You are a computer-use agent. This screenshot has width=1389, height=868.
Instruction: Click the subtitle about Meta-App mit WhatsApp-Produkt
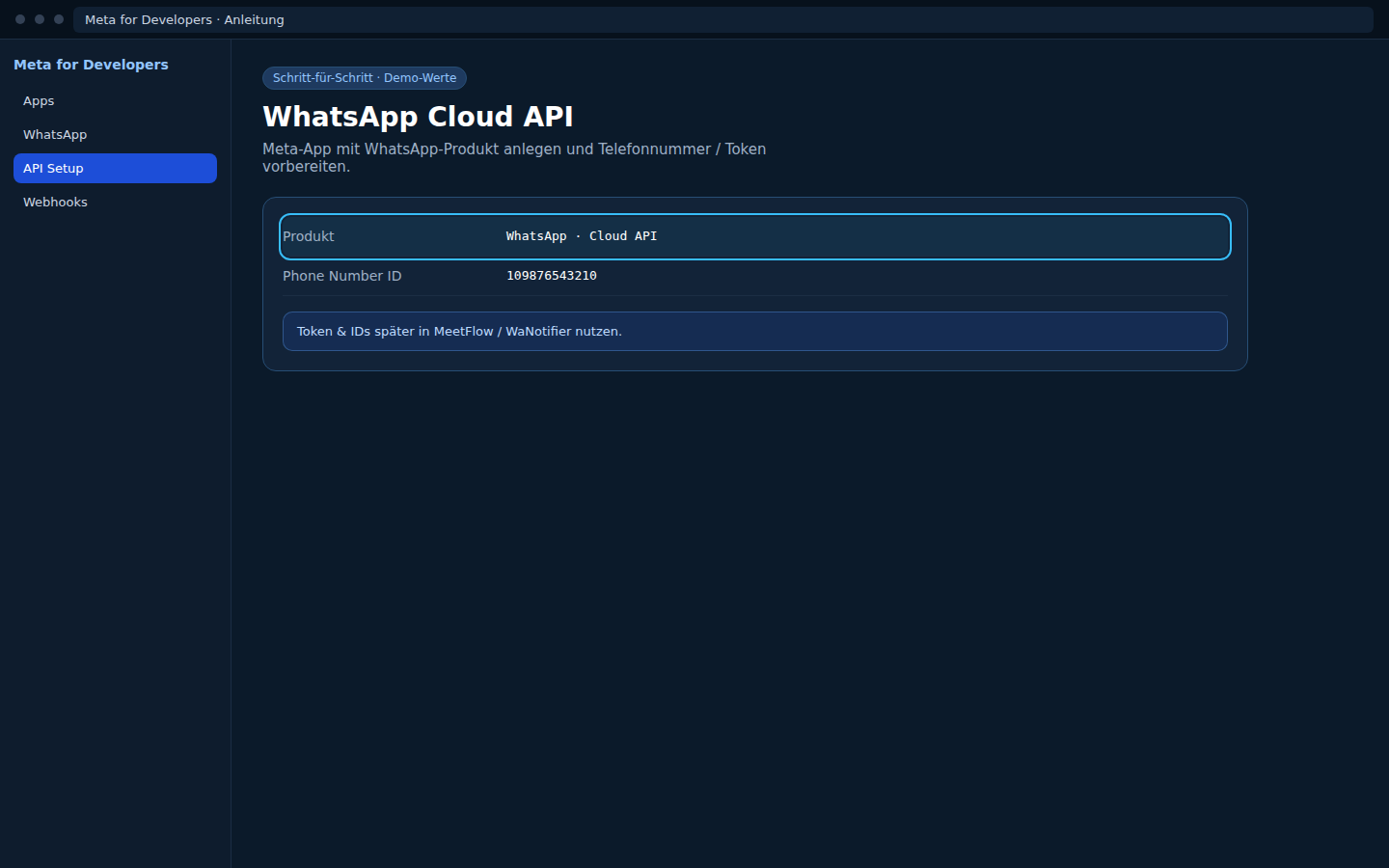click(514, 157)
